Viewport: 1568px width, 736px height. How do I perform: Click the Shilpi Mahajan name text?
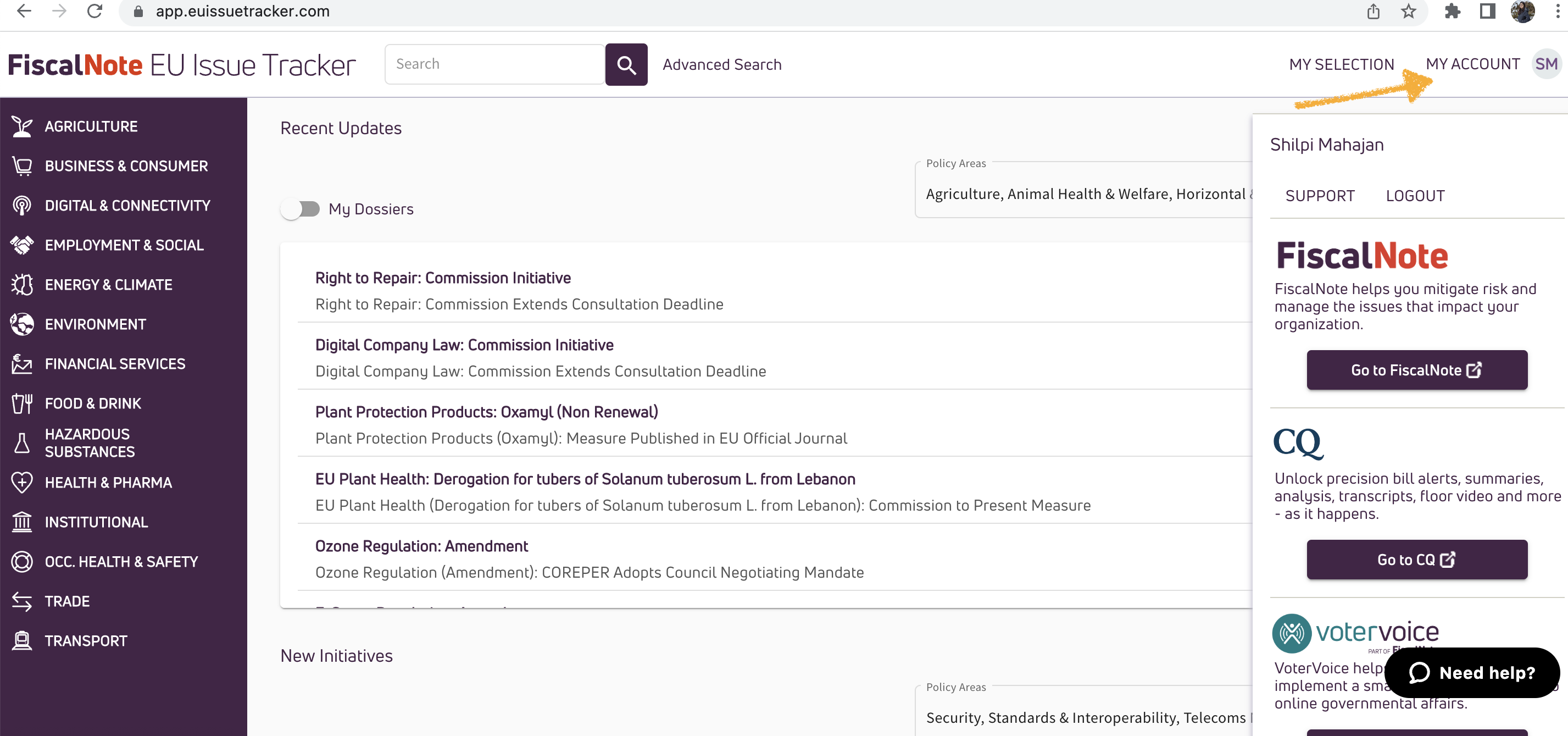(x=1326, y=145)
